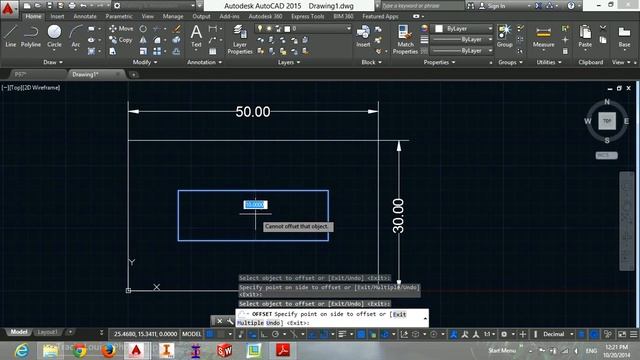Click the Linear Dimension icon
The image size is (640, 360).
pos(213,29)
